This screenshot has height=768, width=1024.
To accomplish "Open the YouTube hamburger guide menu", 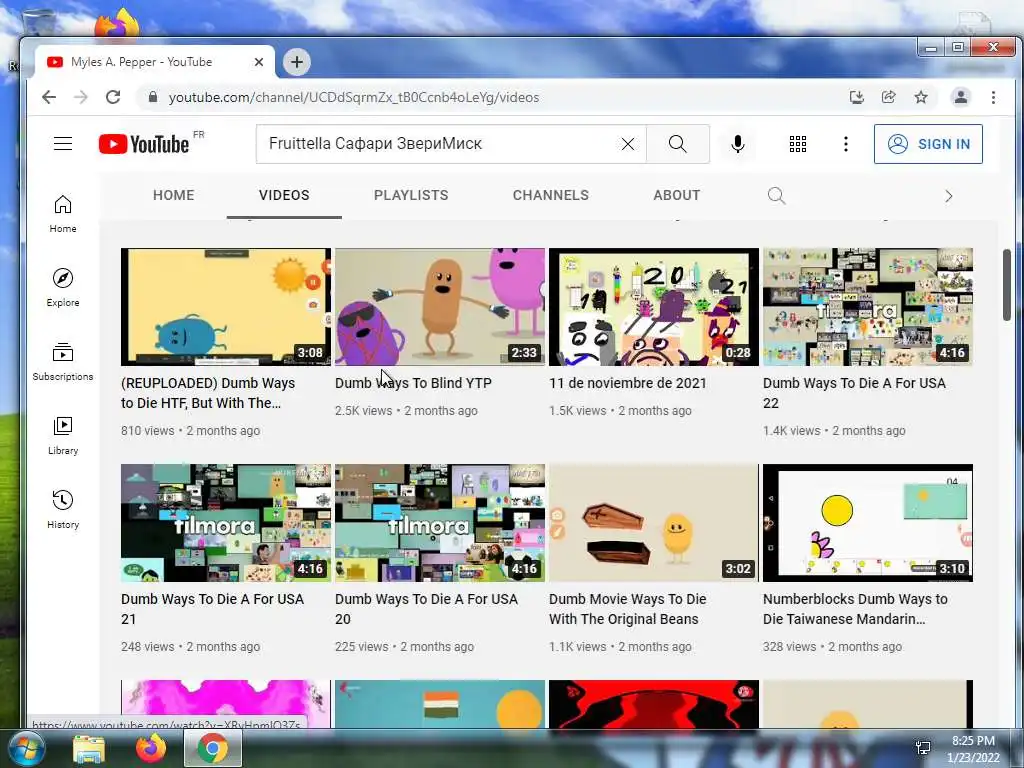I will click(63, 144).
